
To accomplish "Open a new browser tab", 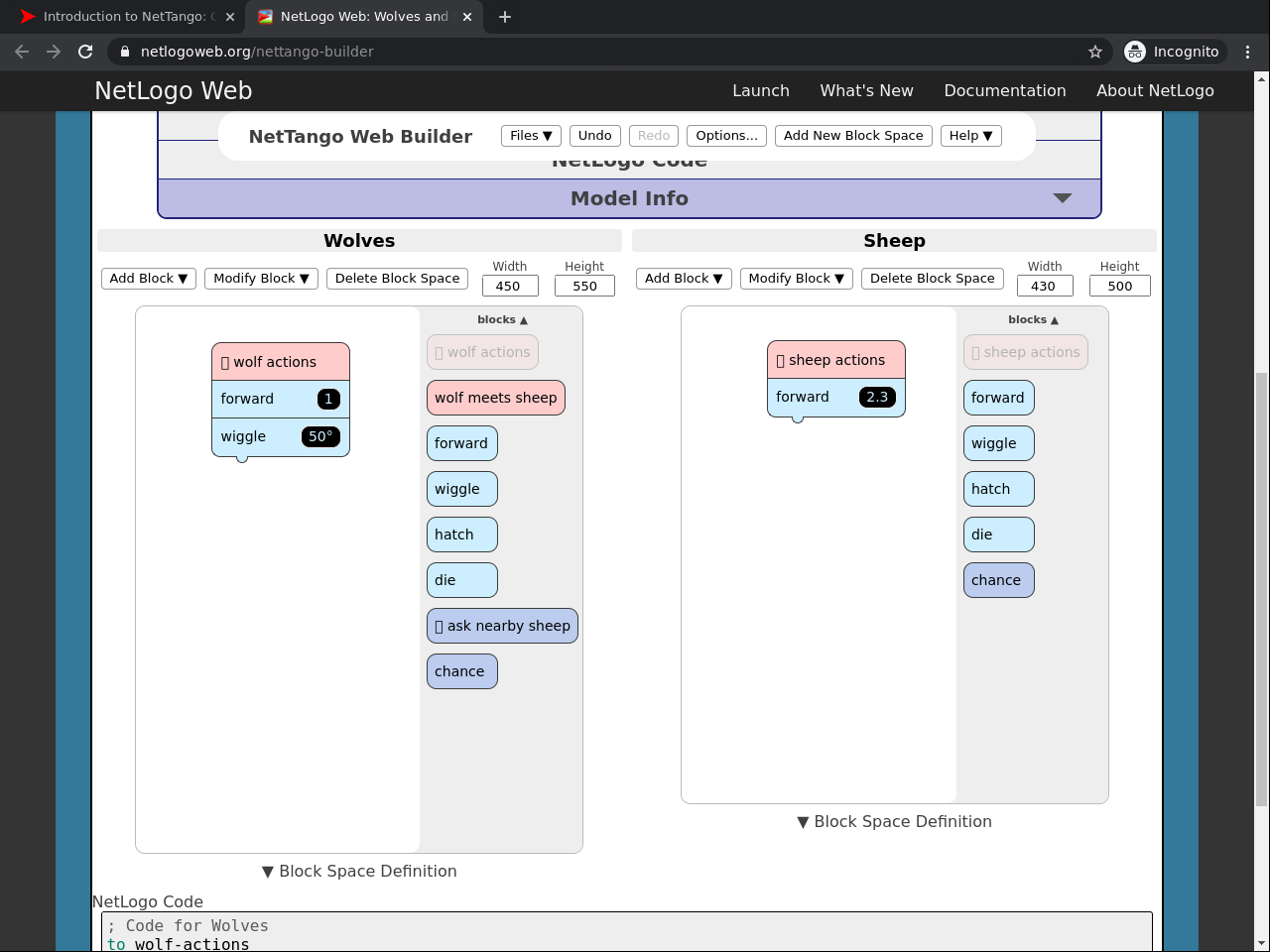I will pyautogui.click(x=505, y=17).
